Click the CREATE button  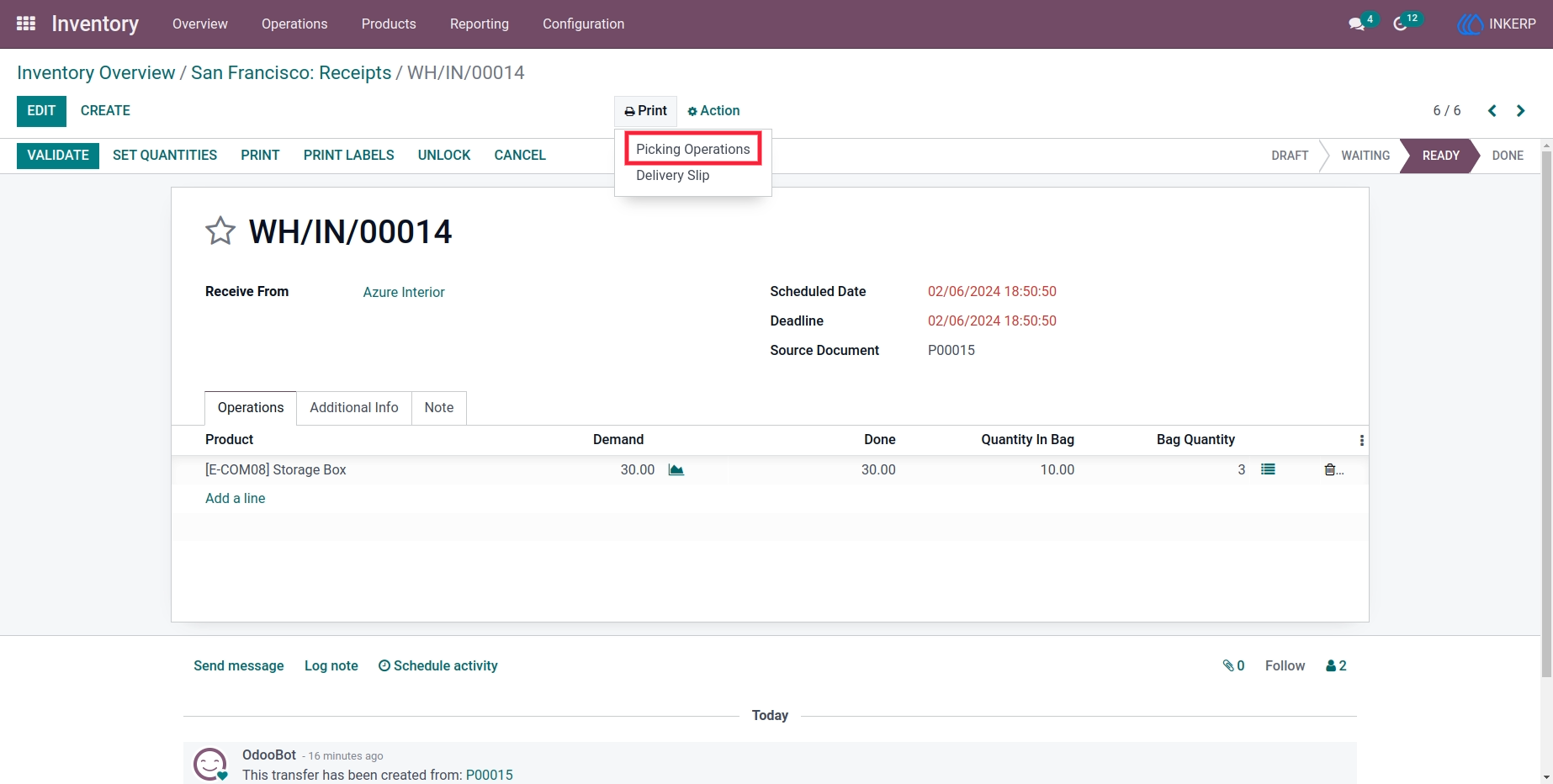pos(105,110)
